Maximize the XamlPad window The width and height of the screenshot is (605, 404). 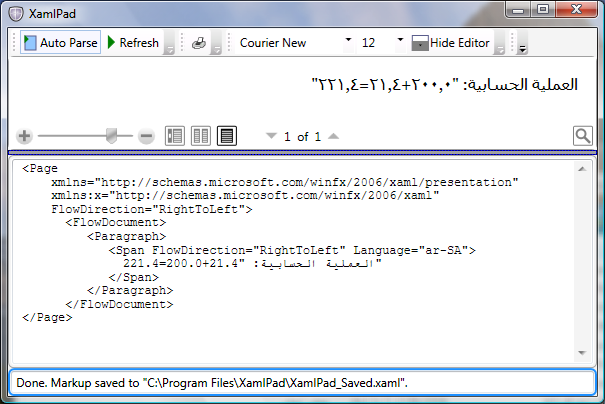(543, 10)
